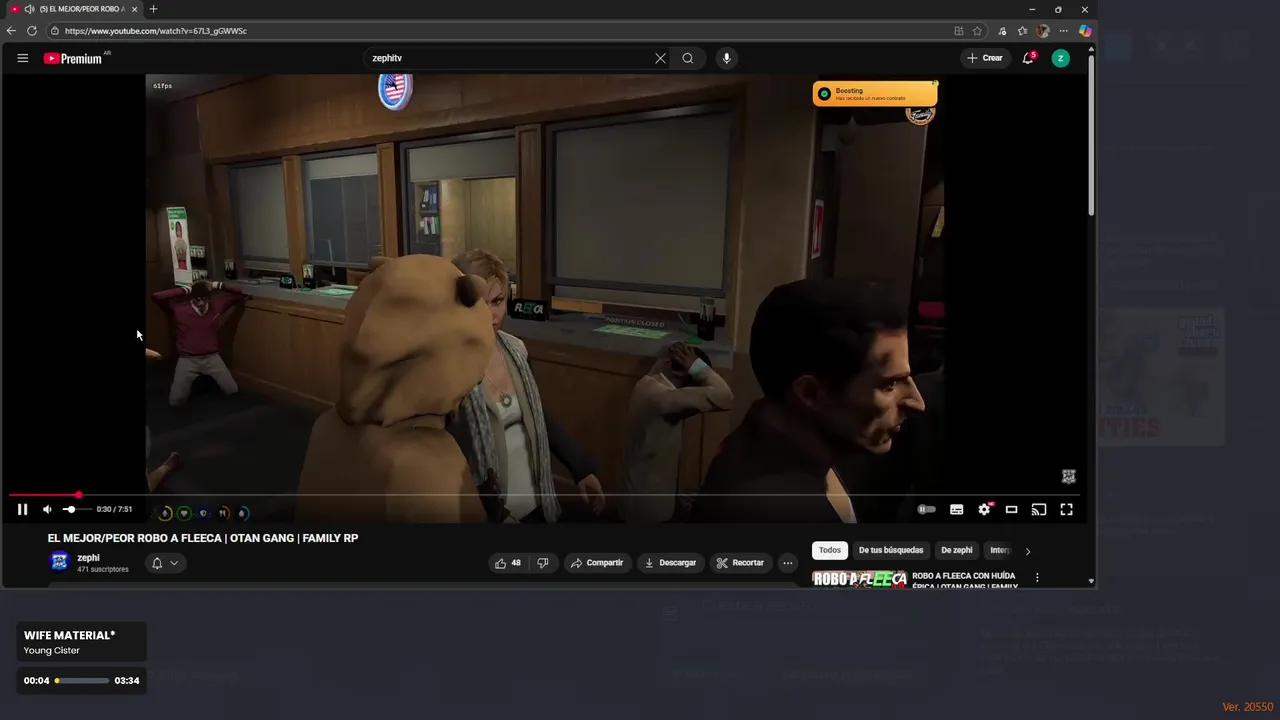Click the 471 suscriptores text
The image size is (1280, 720).
tap(103, 570)
